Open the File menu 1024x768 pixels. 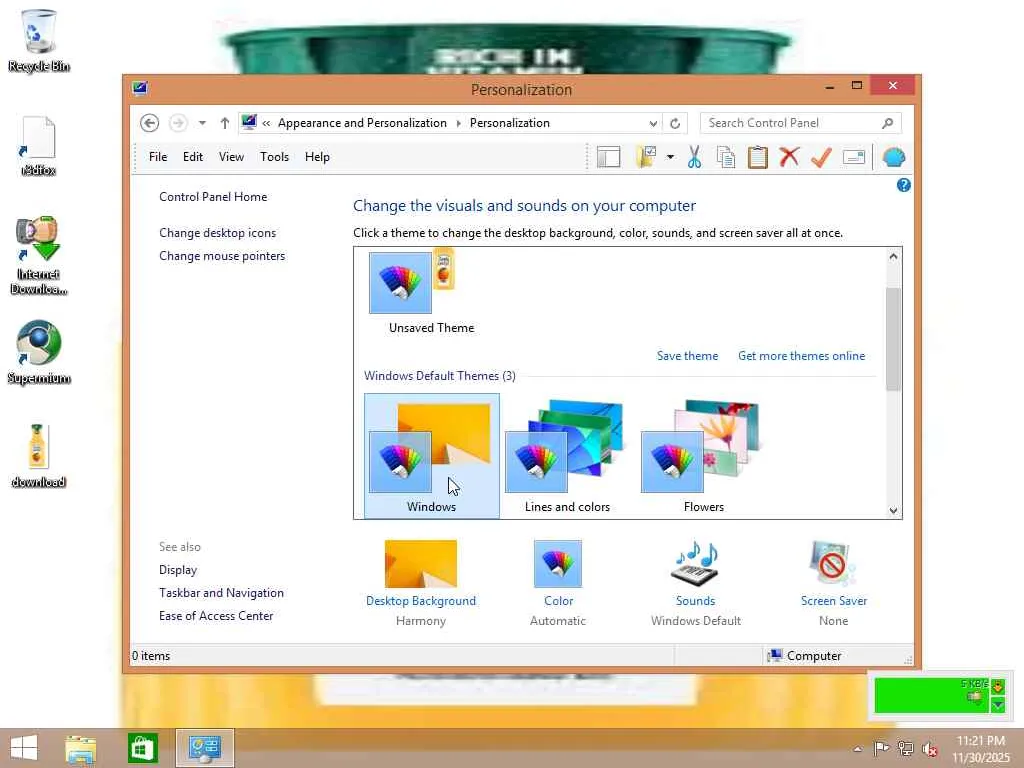click(158, 157)
